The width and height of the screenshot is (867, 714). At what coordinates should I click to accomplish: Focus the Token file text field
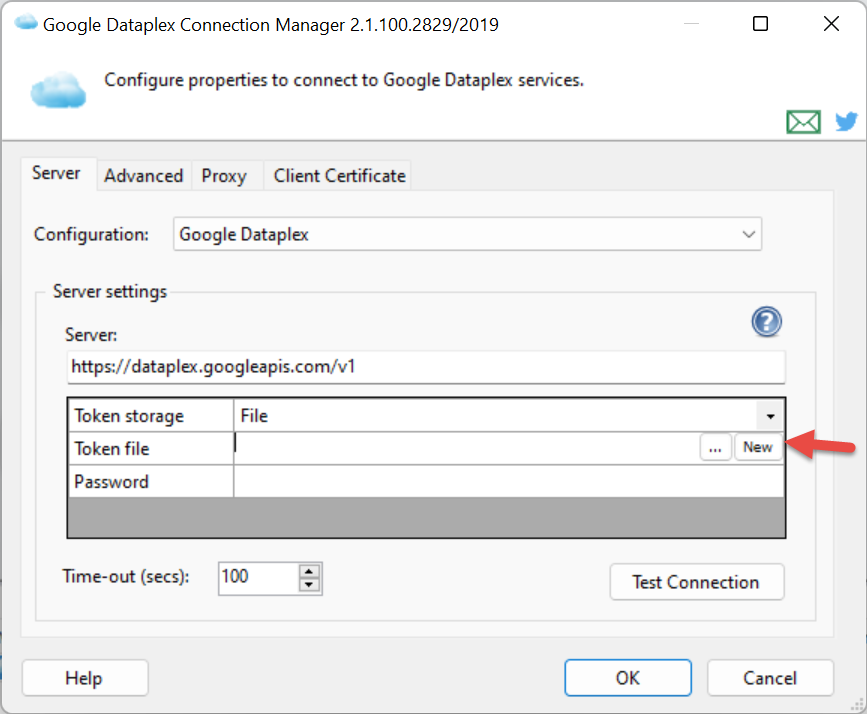pos(467,447)
